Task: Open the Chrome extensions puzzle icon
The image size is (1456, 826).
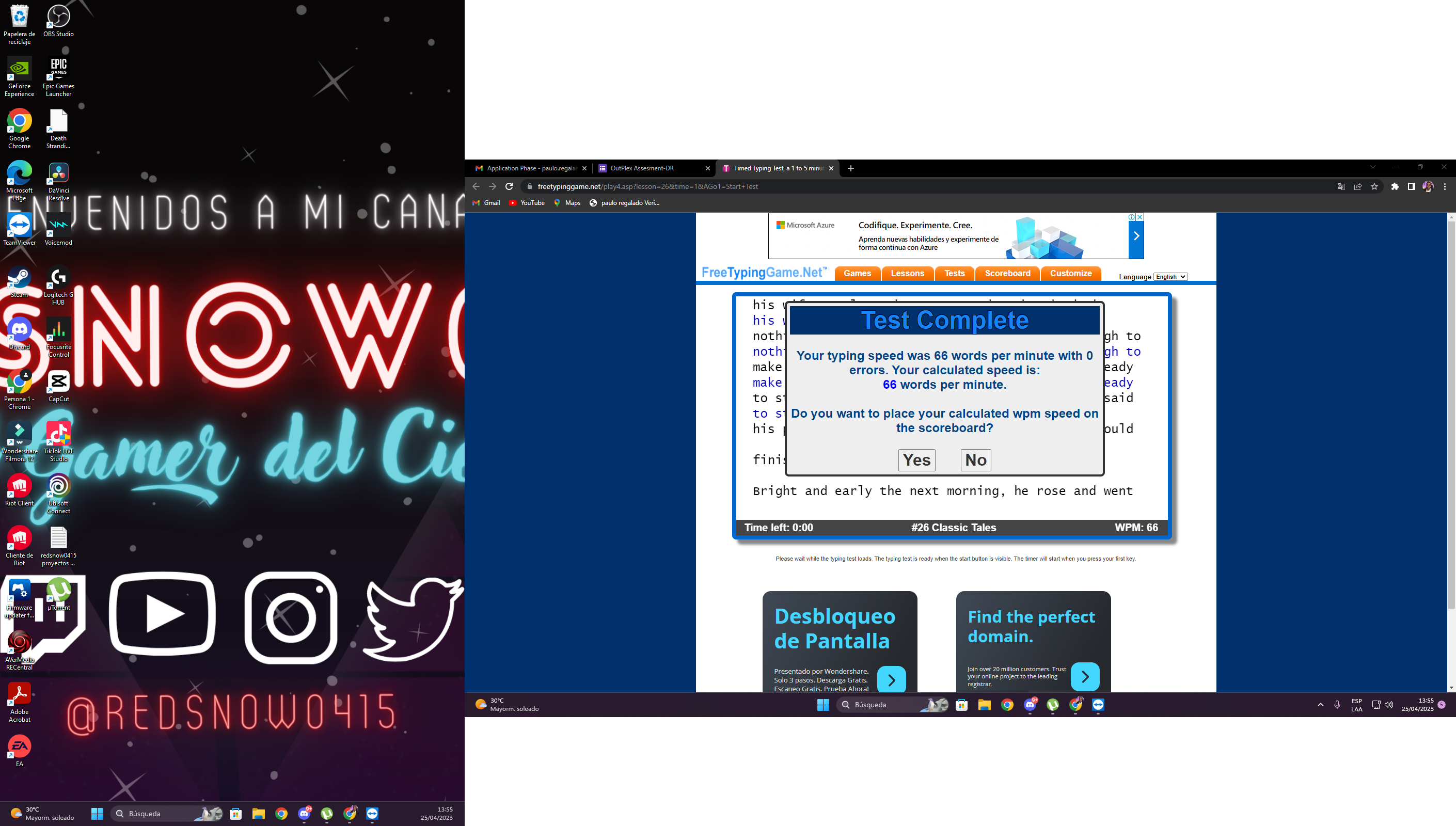Action: pos(1395,187)
